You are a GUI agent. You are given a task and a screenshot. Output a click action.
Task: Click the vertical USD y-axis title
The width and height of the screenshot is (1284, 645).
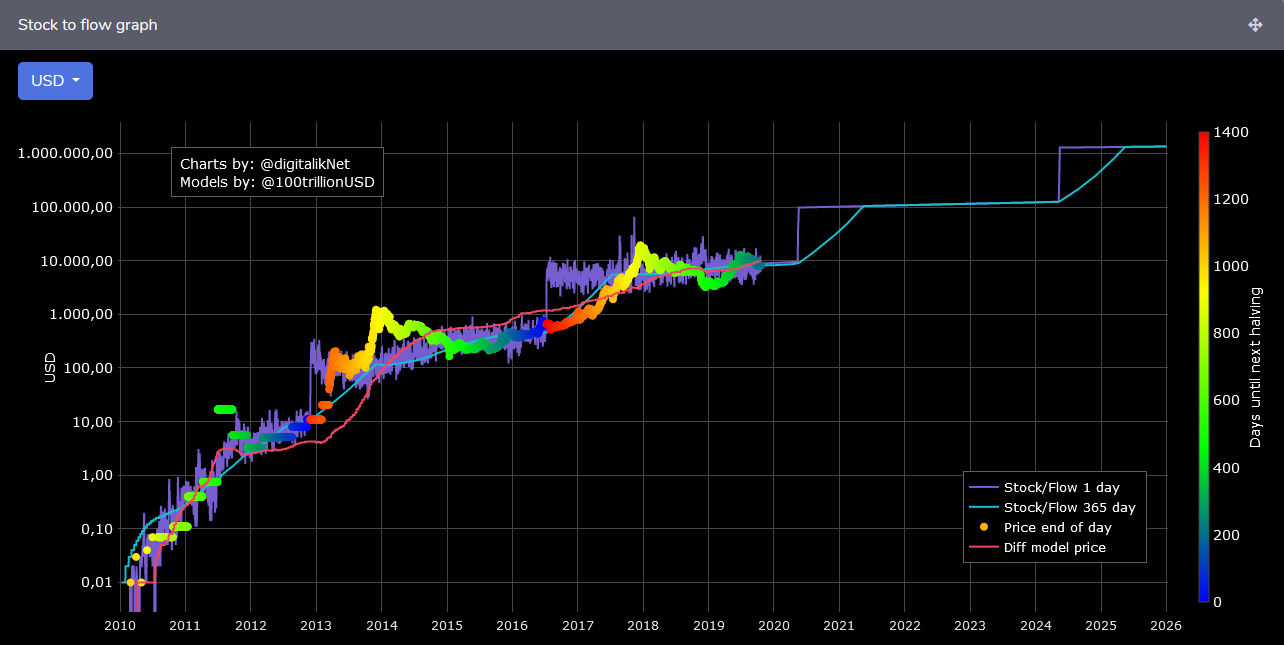[50, 367]
